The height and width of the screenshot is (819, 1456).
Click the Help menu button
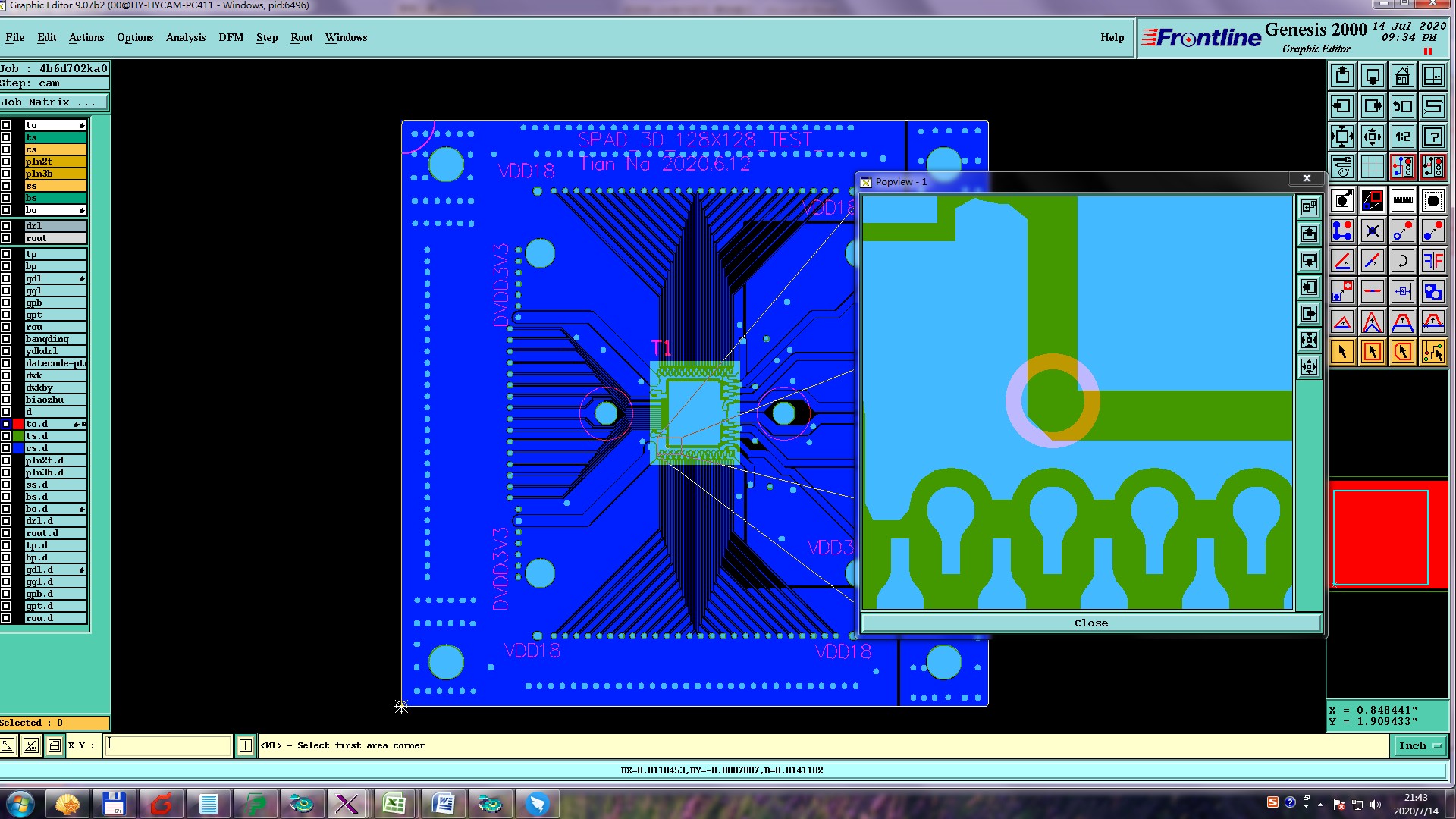click(1112, 37)
